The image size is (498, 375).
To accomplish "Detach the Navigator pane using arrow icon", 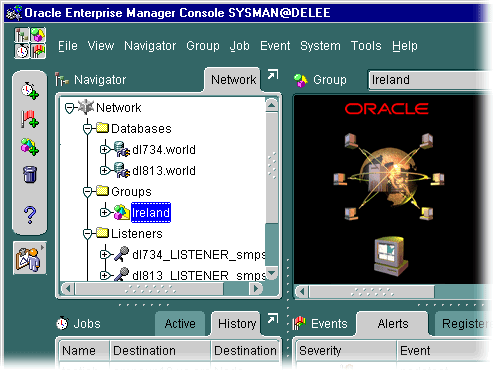I will pyautogui.click(x=273, y=74).
